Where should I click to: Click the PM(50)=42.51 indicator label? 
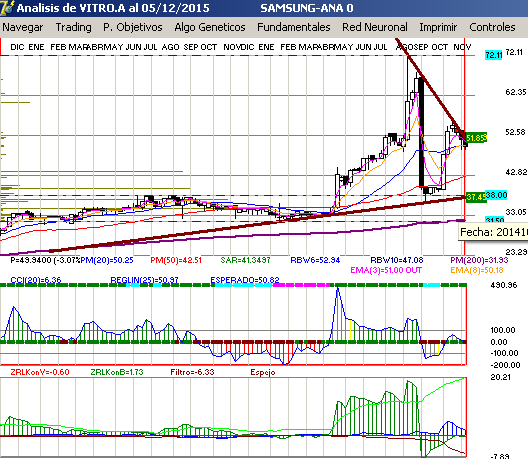tap(176, 260)
